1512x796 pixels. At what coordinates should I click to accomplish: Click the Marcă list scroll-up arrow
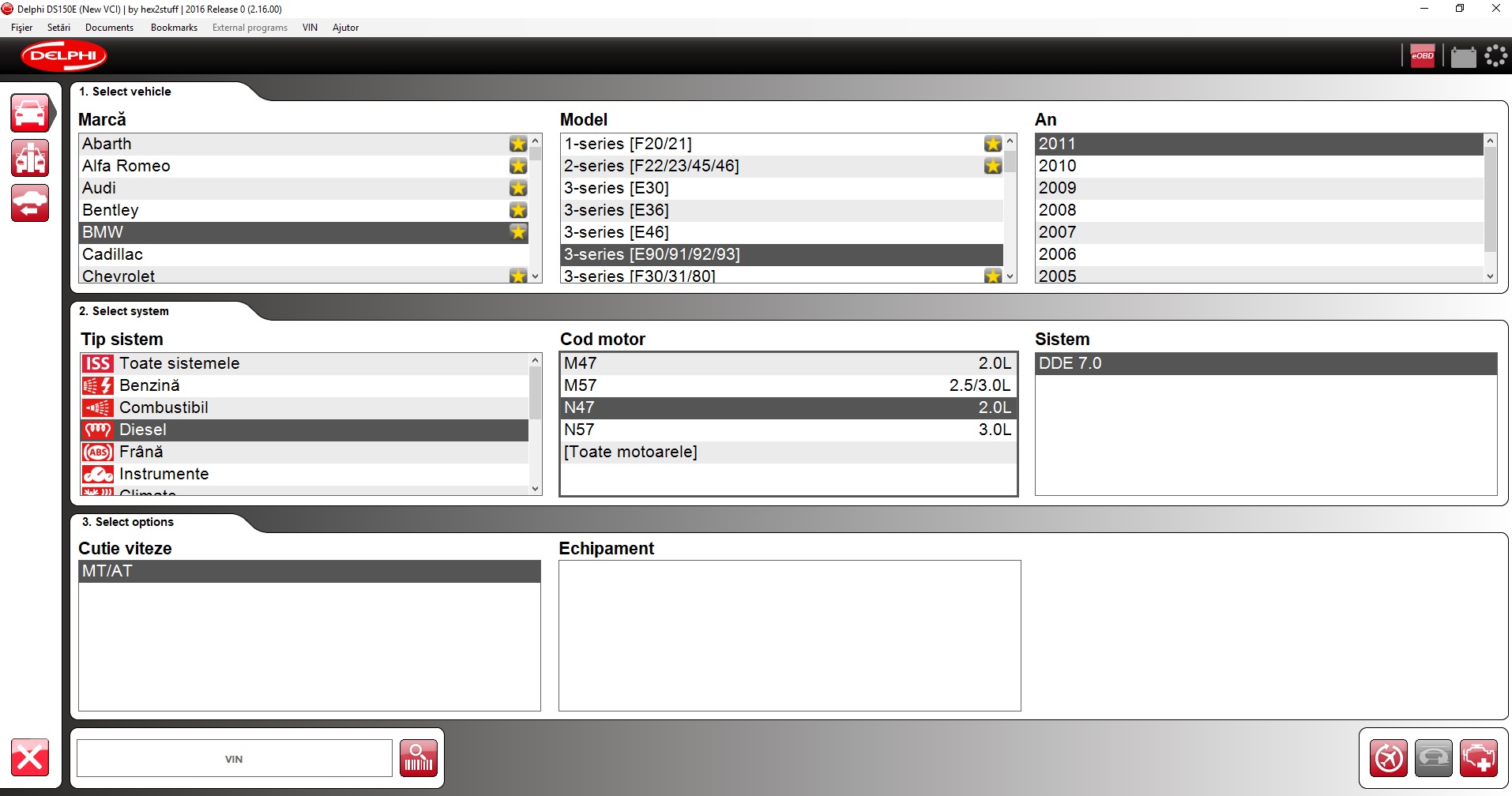point(536,141)
